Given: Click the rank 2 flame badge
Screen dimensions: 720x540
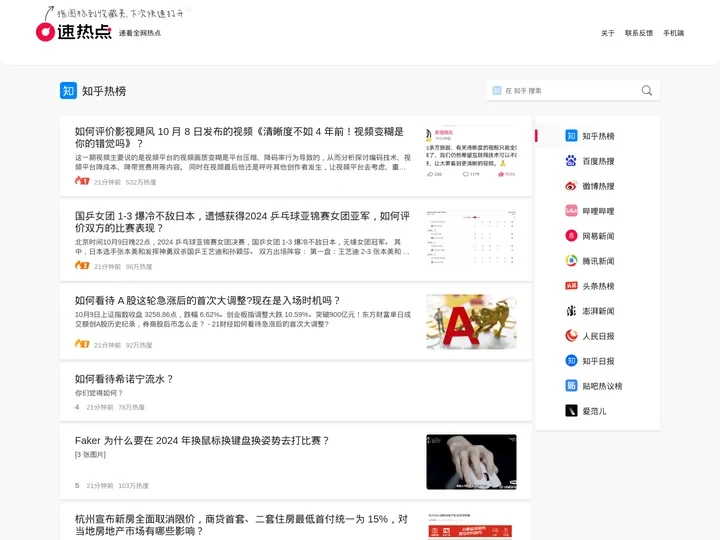Looking at the screenshot, I should click(82, 265).
